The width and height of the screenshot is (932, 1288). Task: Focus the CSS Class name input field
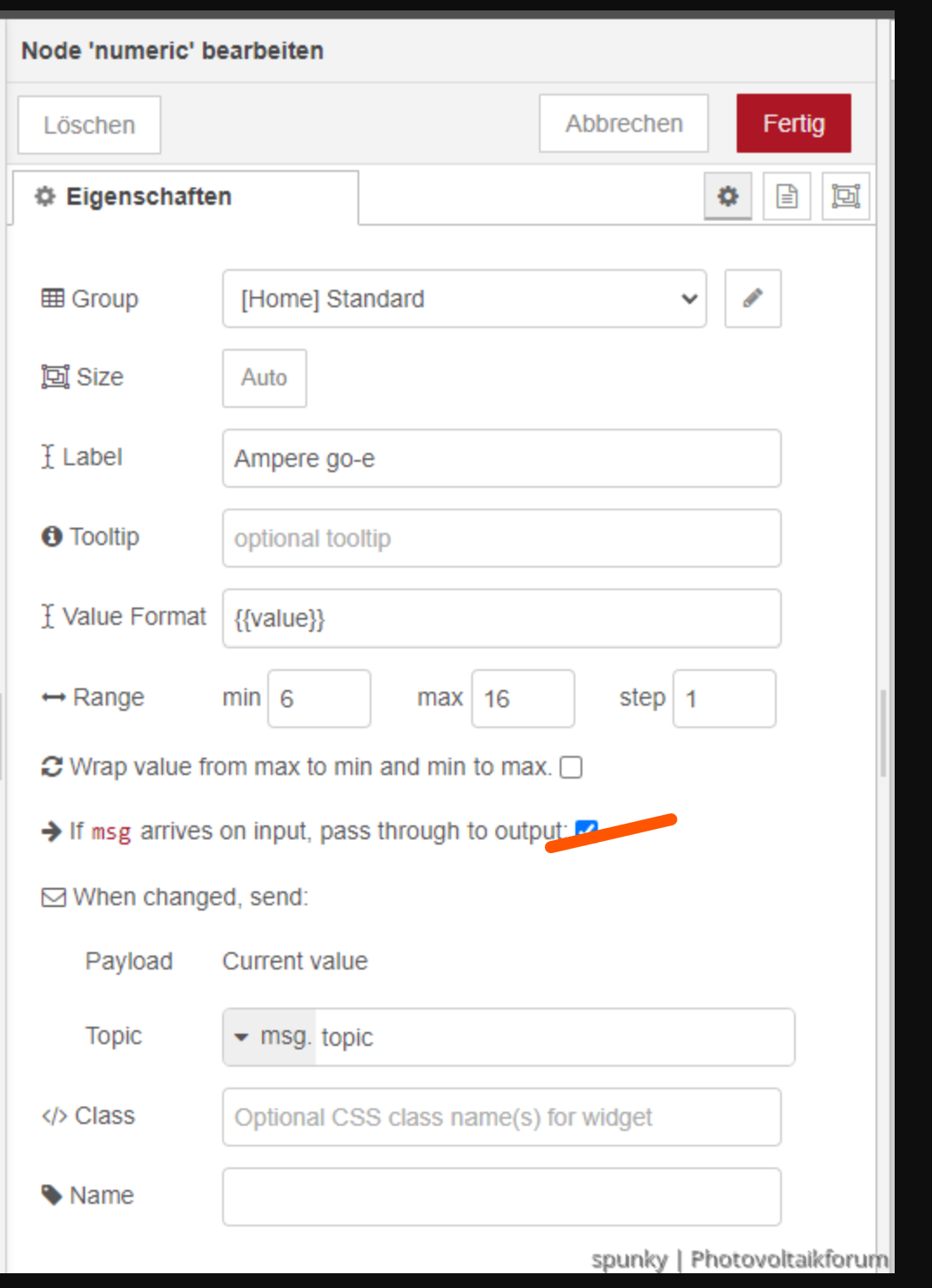point(501,1117)
